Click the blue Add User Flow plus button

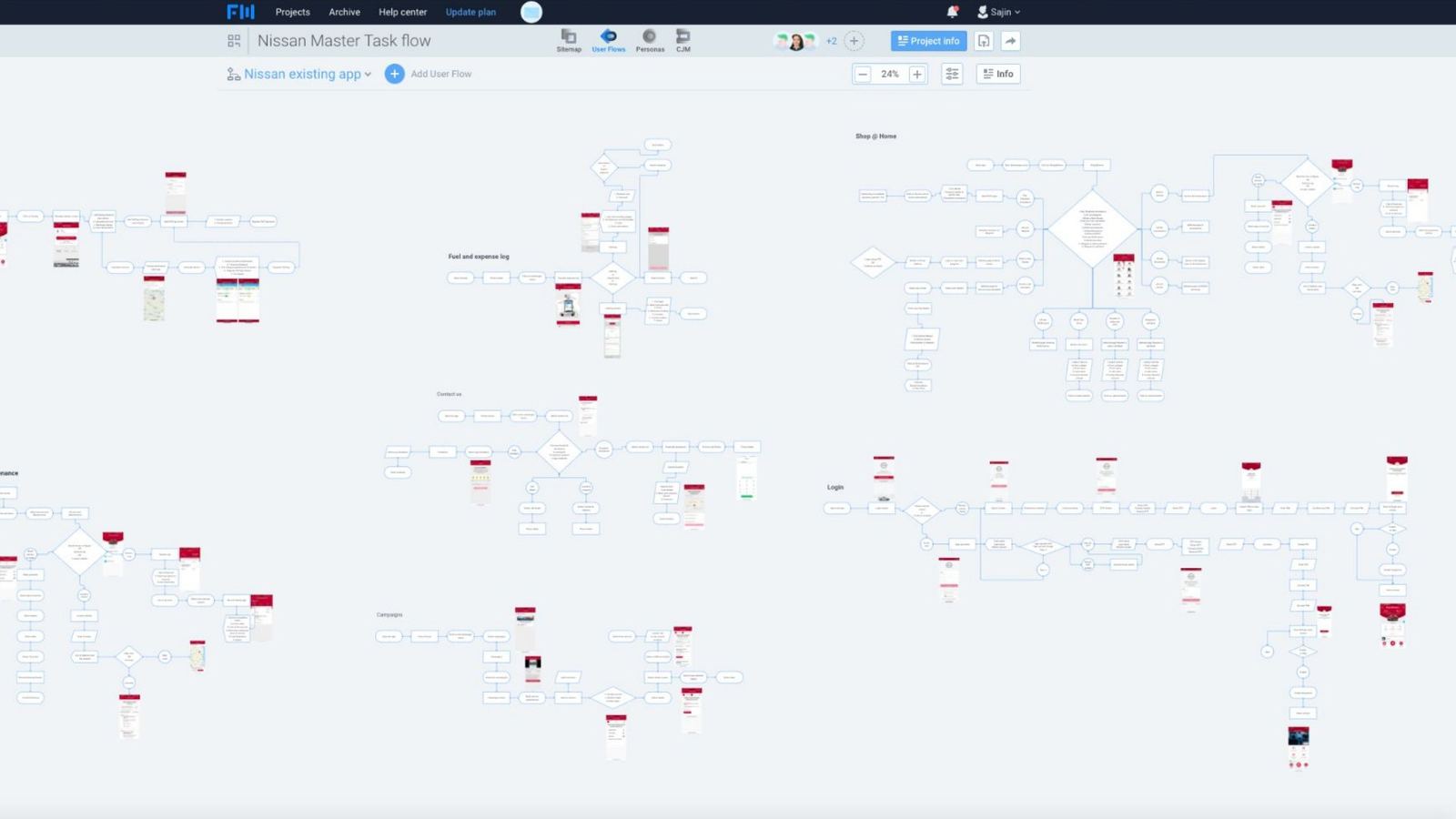click(x=394, y=74)
